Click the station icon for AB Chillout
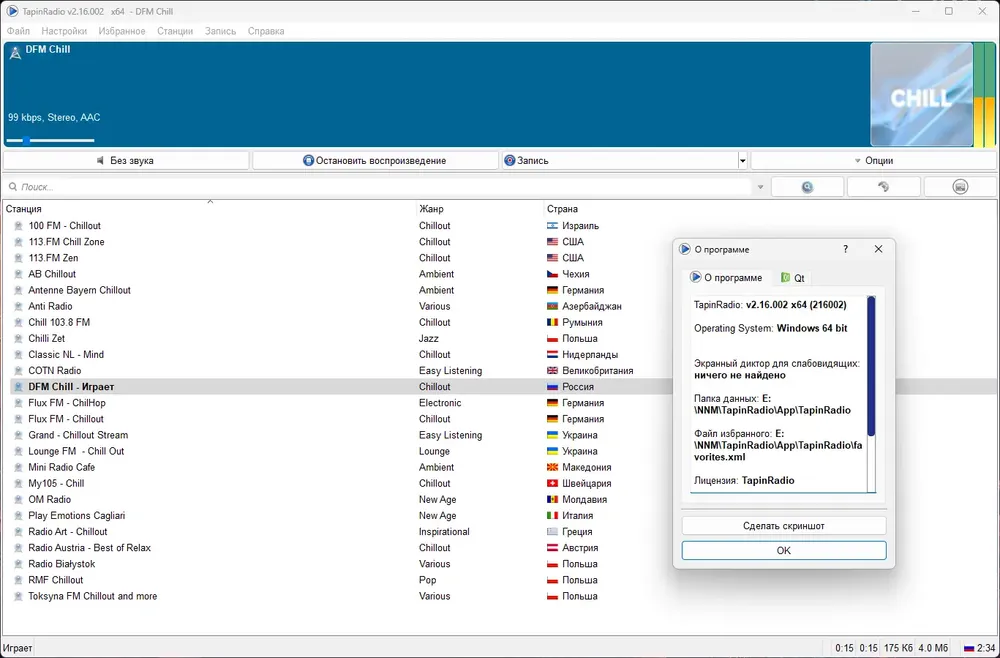 click(18, 274)
